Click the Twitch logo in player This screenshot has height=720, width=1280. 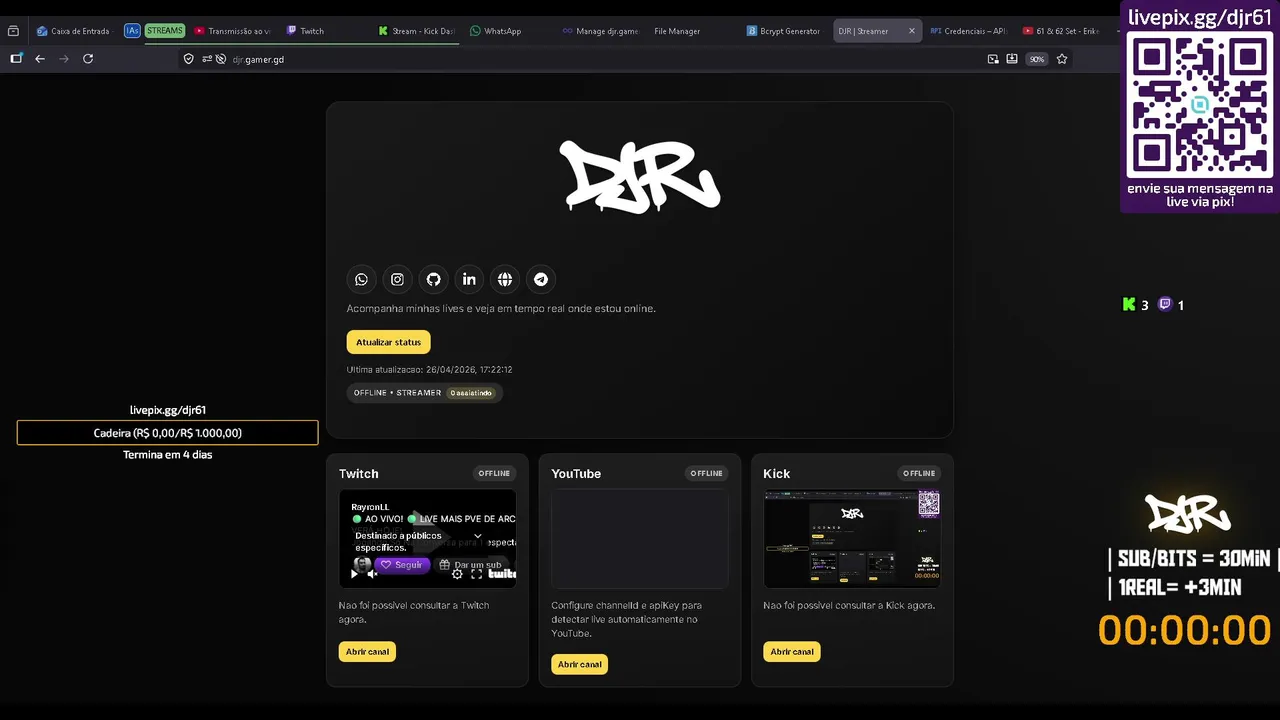point(502,574)
